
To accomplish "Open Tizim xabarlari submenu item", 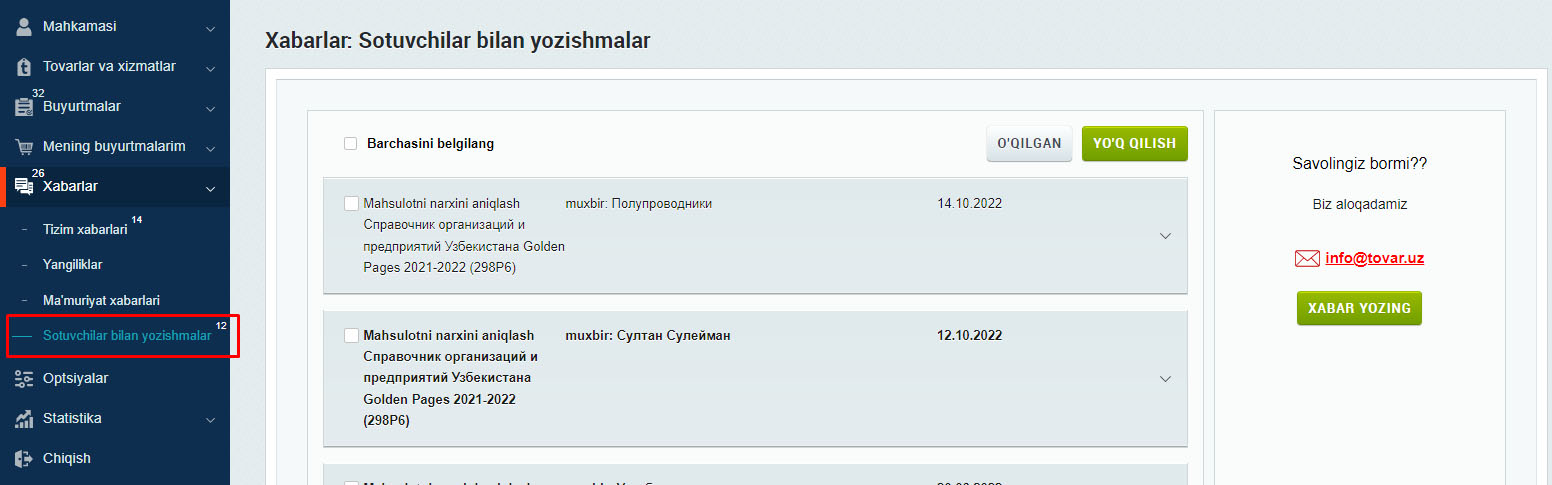I will [85, 229].
